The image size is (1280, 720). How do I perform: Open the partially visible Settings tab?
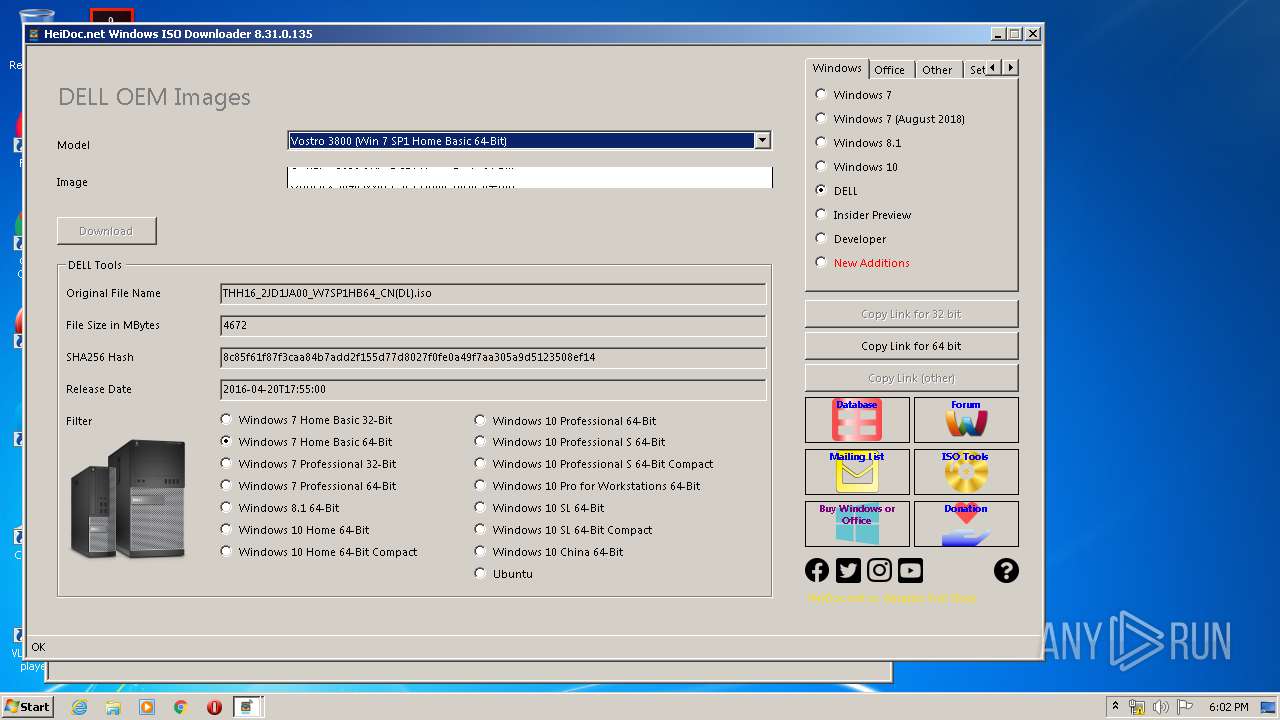(x=975, y=69)
